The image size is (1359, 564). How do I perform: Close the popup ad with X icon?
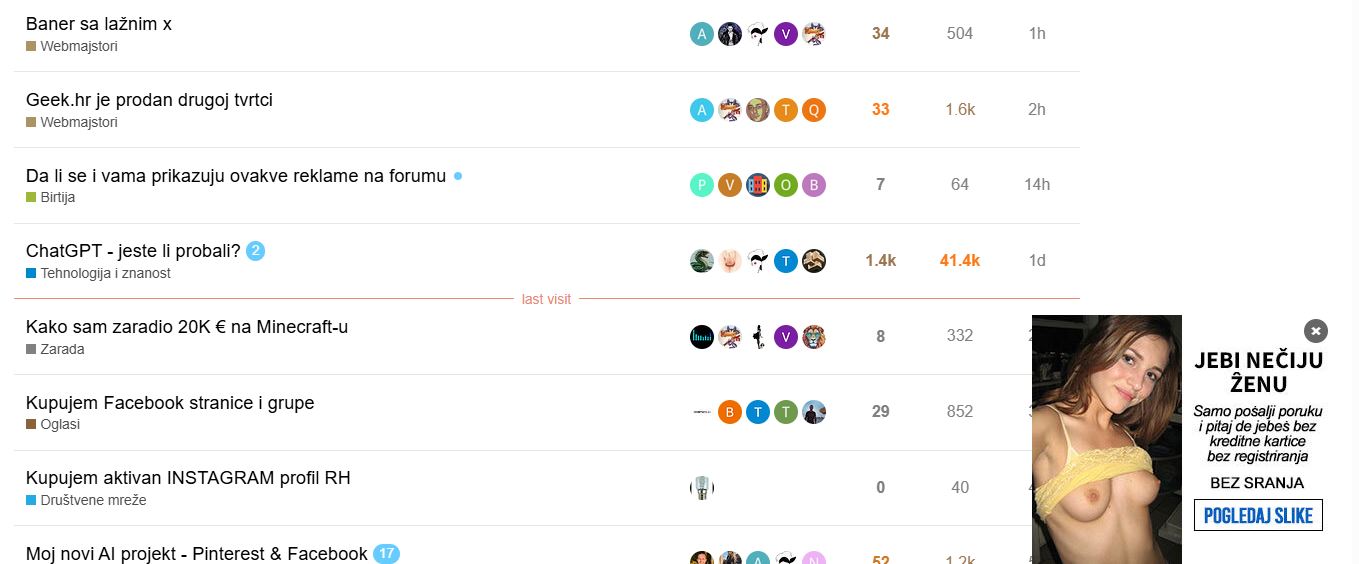[1316, 331]
